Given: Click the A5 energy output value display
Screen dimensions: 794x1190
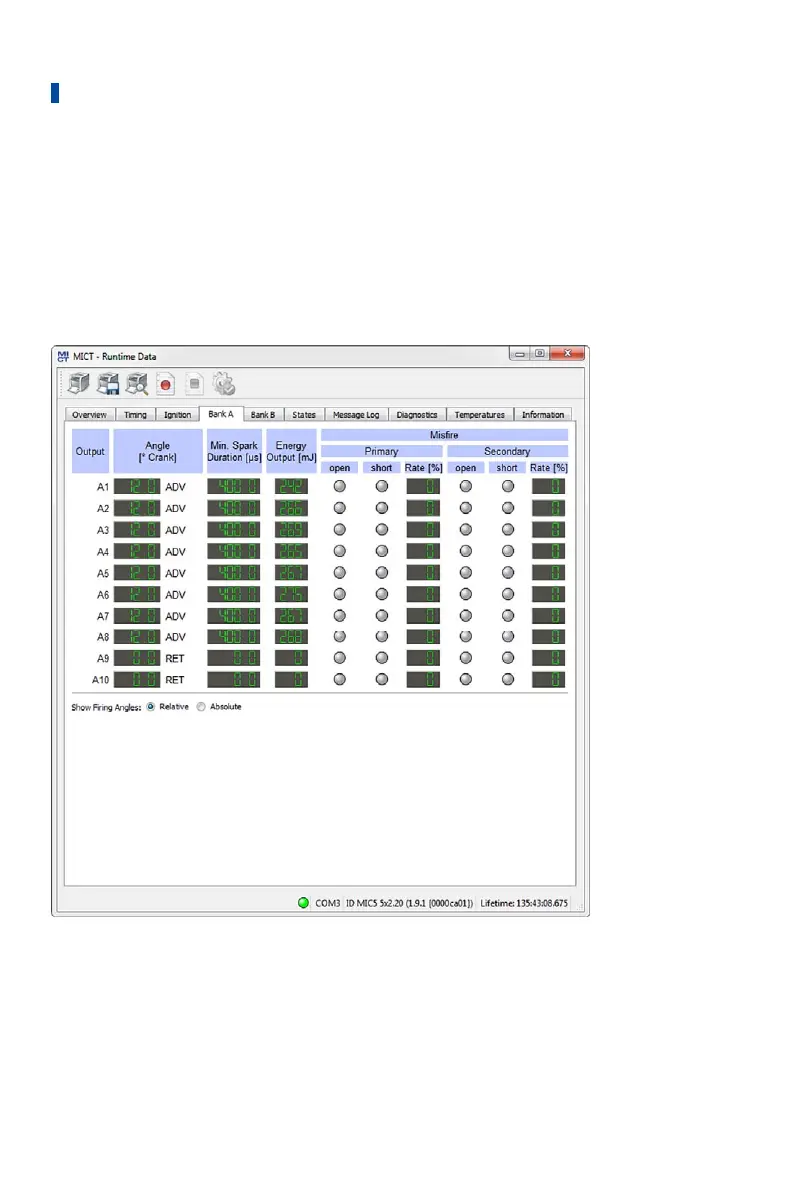Looking at the screenshot, I should pos(291,572).
